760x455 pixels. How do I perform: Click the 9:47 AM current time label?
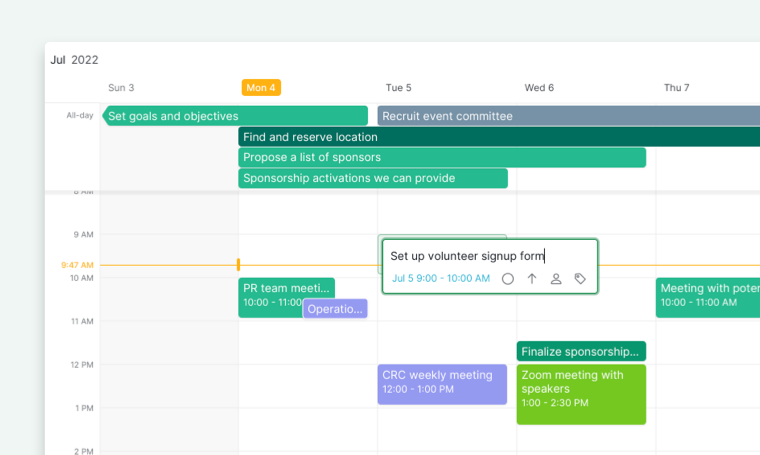pyautogui.click(x=77, y=265)
